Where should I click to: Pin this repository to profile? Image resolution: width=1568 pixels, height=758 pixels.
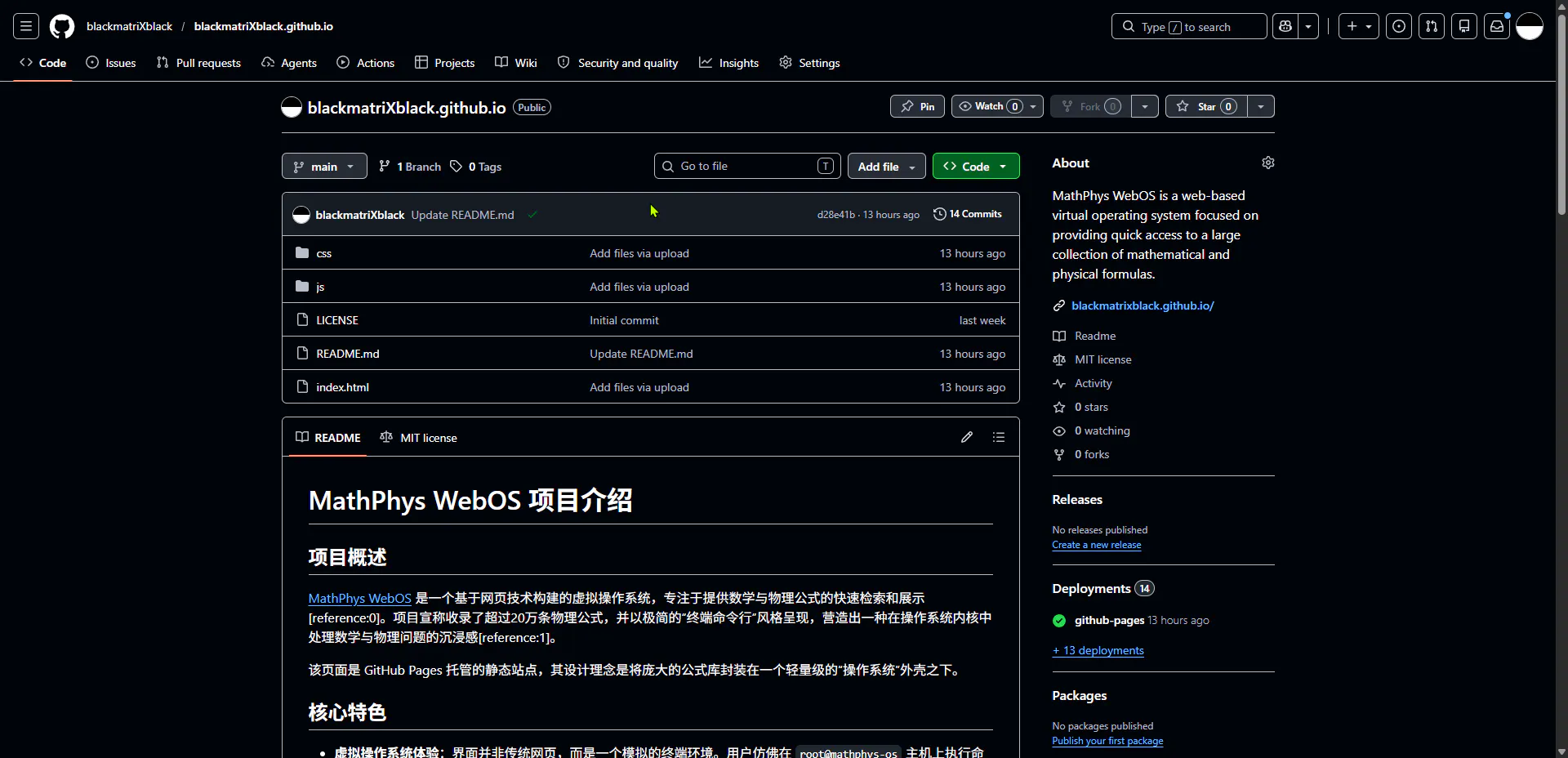[x=917, y=106]
